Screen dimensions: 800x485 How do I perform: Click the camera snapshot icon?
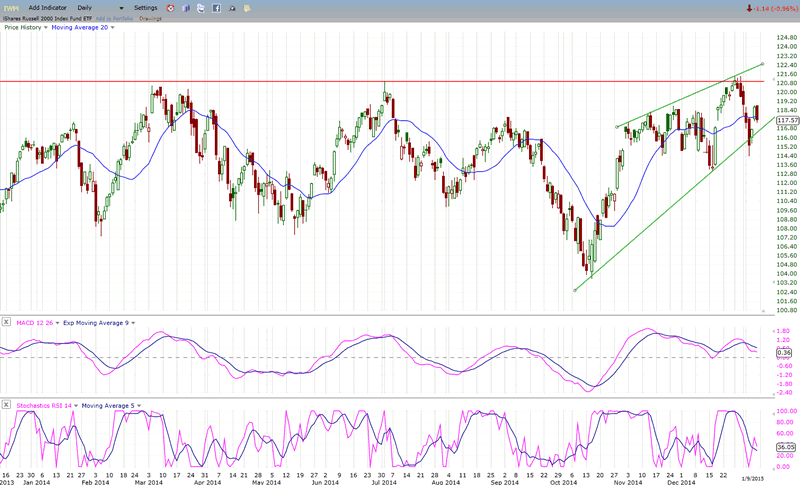coord(232,8)
